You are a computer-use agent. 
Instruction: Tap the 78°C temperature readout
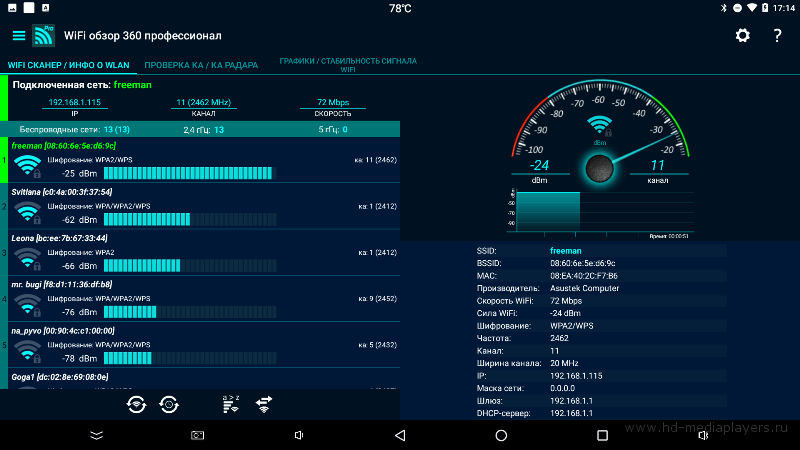coord(400,9)
